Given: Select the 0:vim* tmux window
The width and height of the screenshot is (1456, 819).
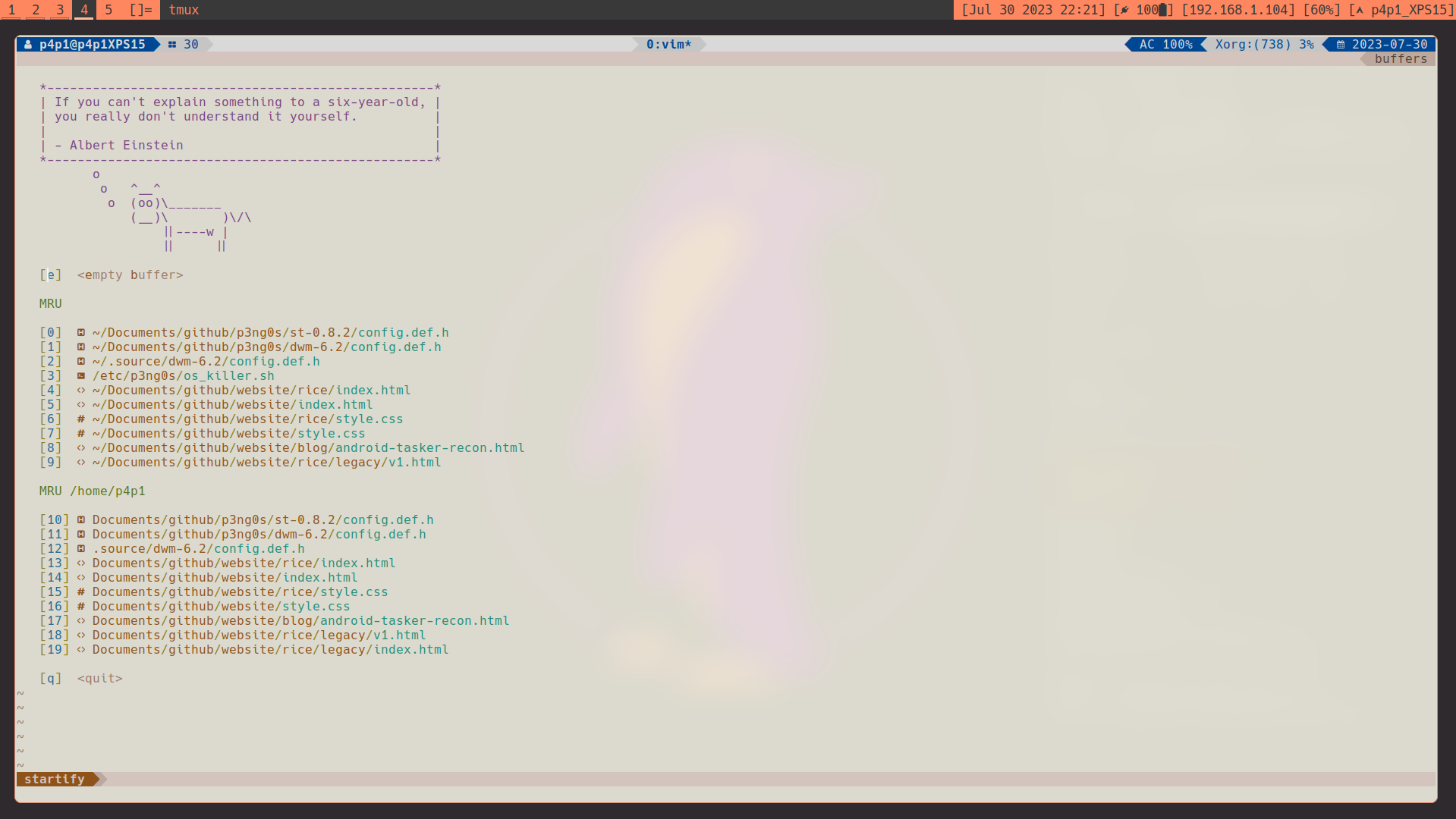Looking at the screenshot, I should (x=668, y=45).
